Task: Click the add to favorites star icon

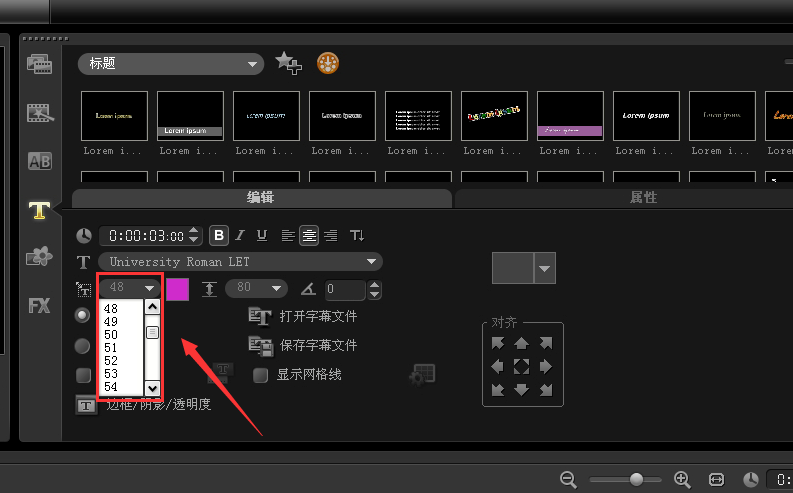Action: 288,63
